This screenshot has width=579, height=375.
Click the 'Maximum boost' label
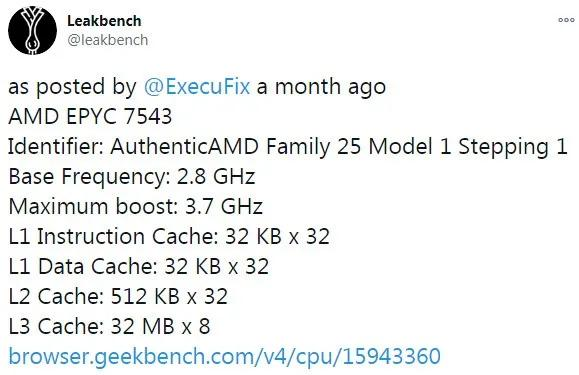click(x=93, y=206)
